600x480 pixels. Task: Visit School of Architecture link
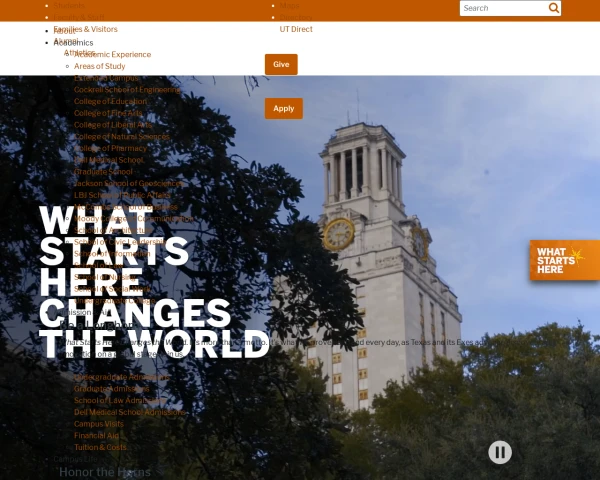113,230
